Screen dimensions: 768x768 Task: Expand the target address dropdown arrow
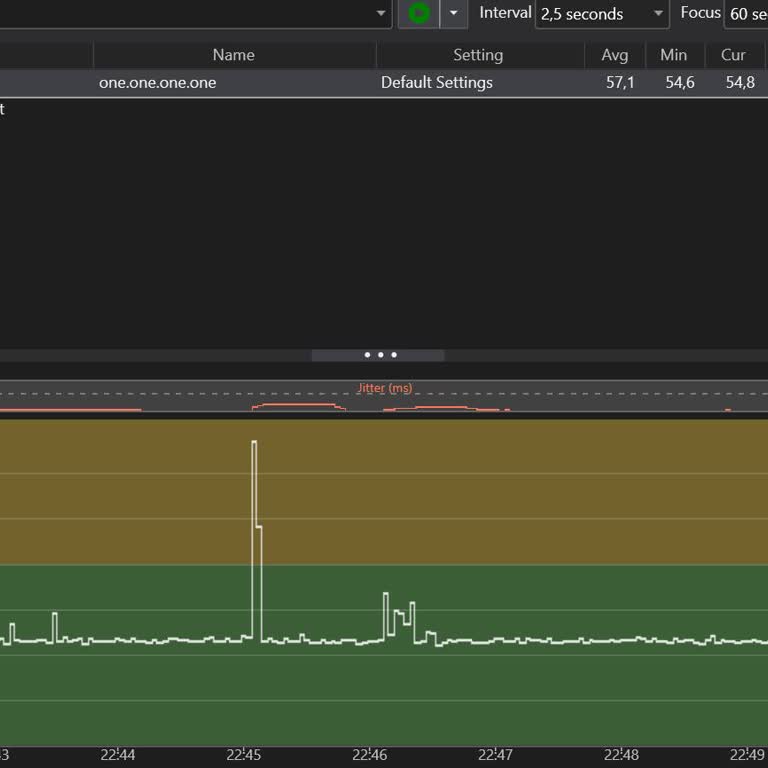click(381, 13)
